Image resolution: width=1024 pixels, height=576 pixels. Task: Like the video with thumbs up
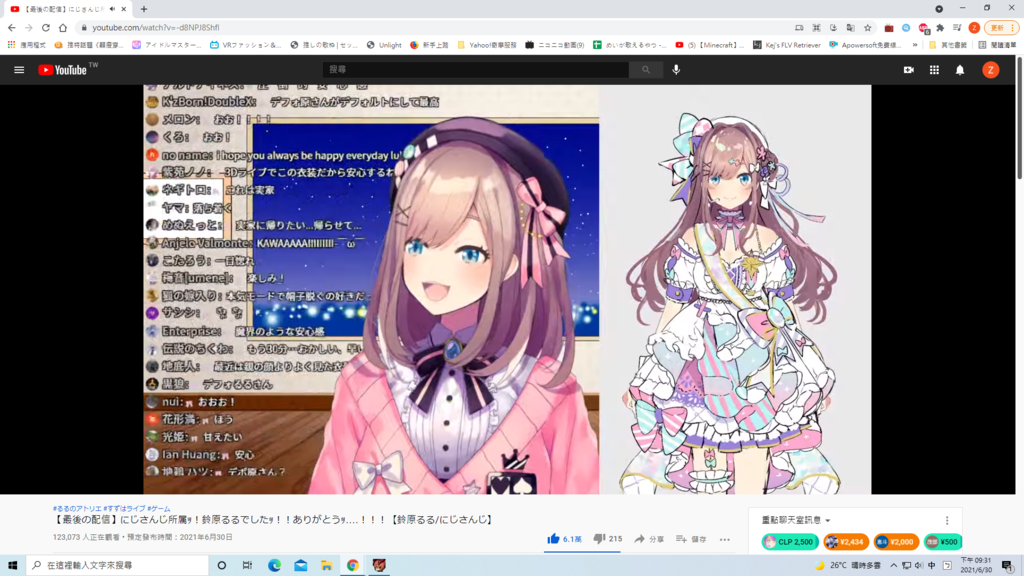[564, 539]
